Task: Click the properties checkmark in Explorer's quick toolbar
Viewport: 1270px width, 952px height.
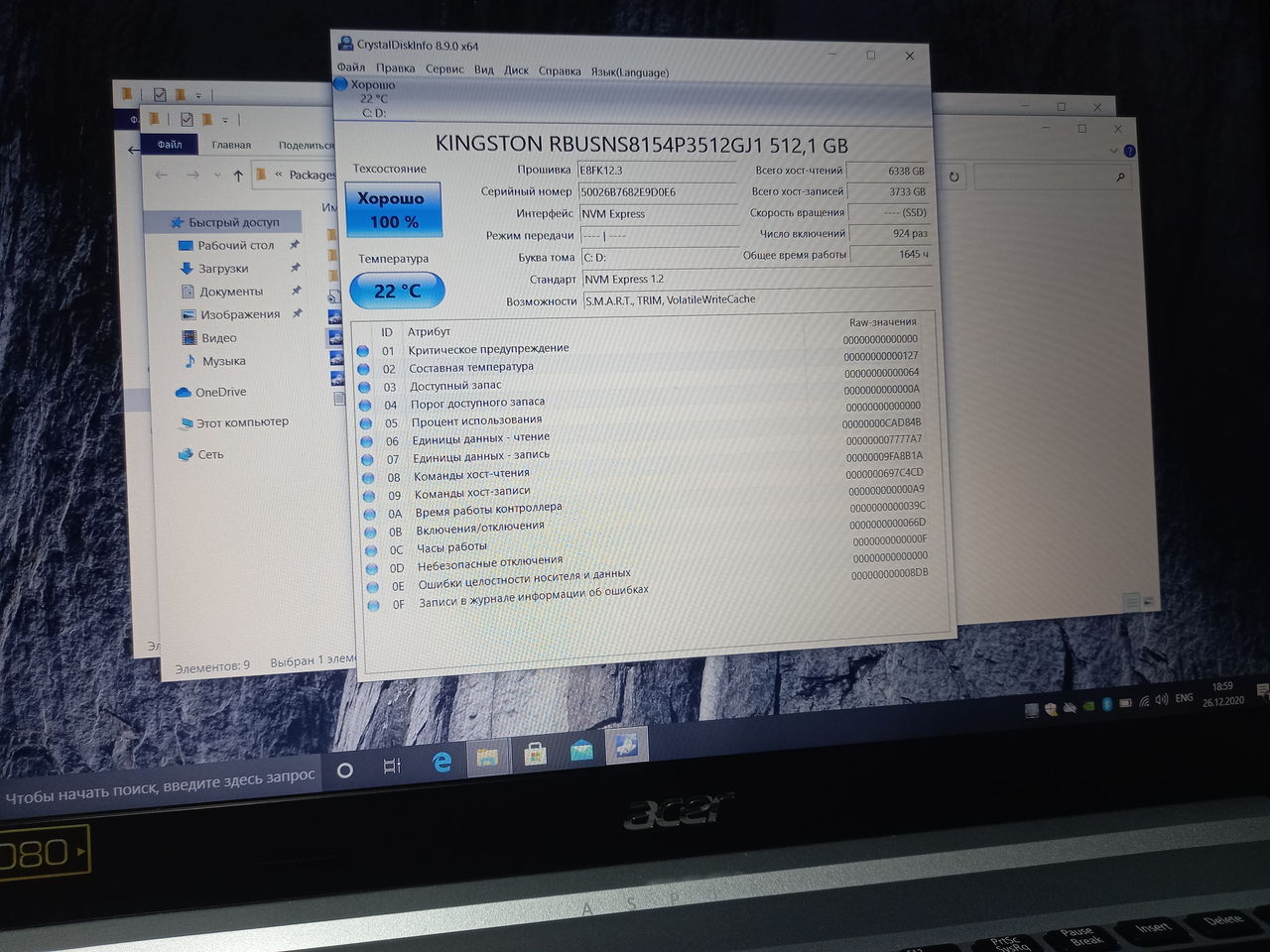Action: (x=186, y=120)
